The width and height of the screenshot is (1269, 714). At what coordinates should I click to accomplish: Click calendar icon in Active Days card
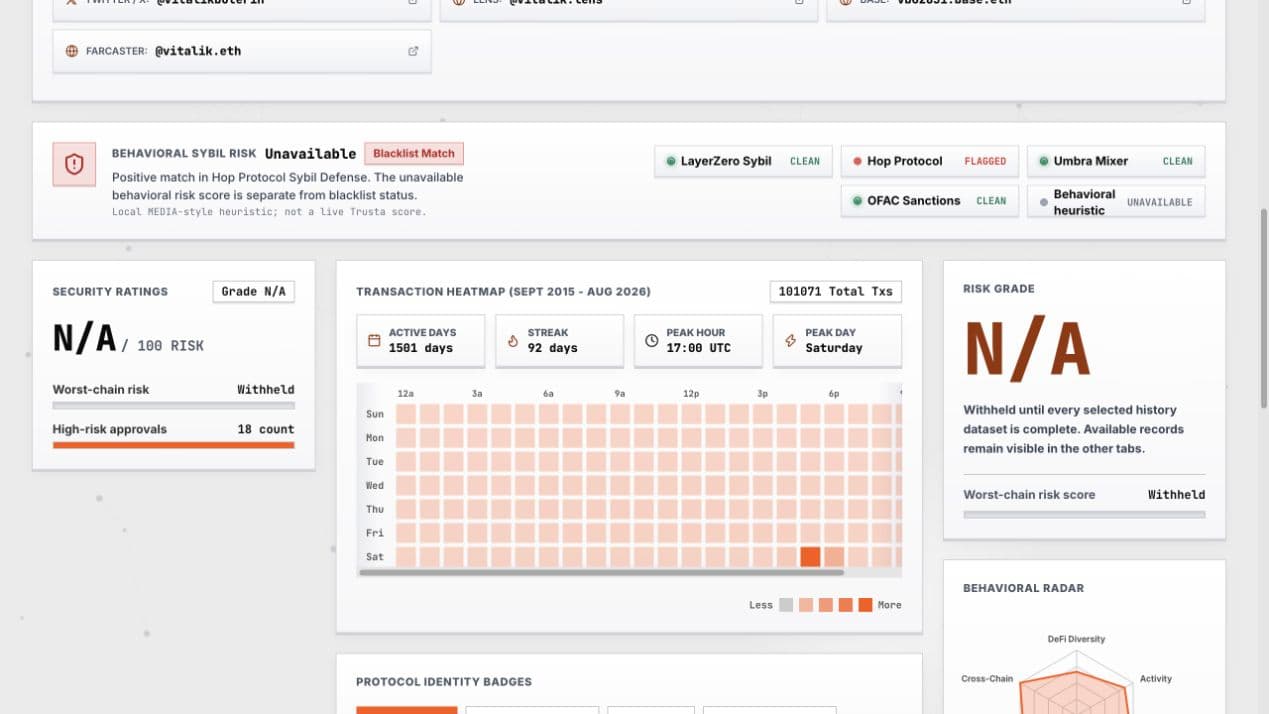pos(374,341)
